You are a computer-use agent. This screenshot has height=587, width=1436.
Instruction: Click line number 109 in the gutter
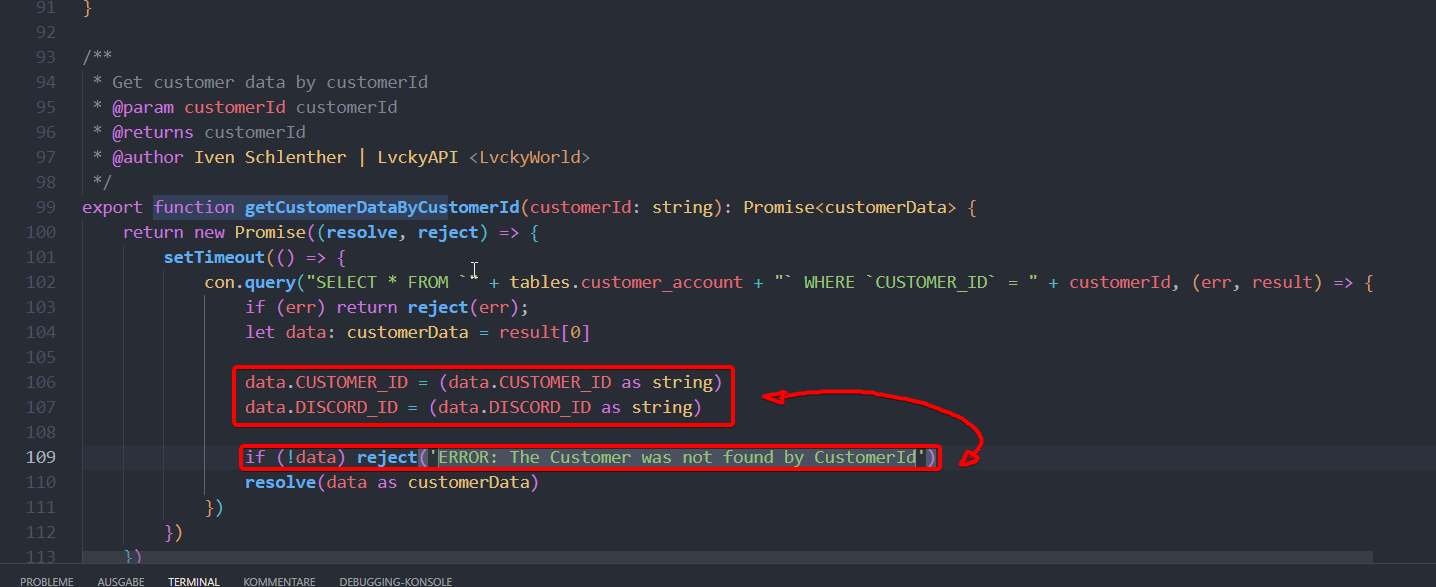point(40,457)
